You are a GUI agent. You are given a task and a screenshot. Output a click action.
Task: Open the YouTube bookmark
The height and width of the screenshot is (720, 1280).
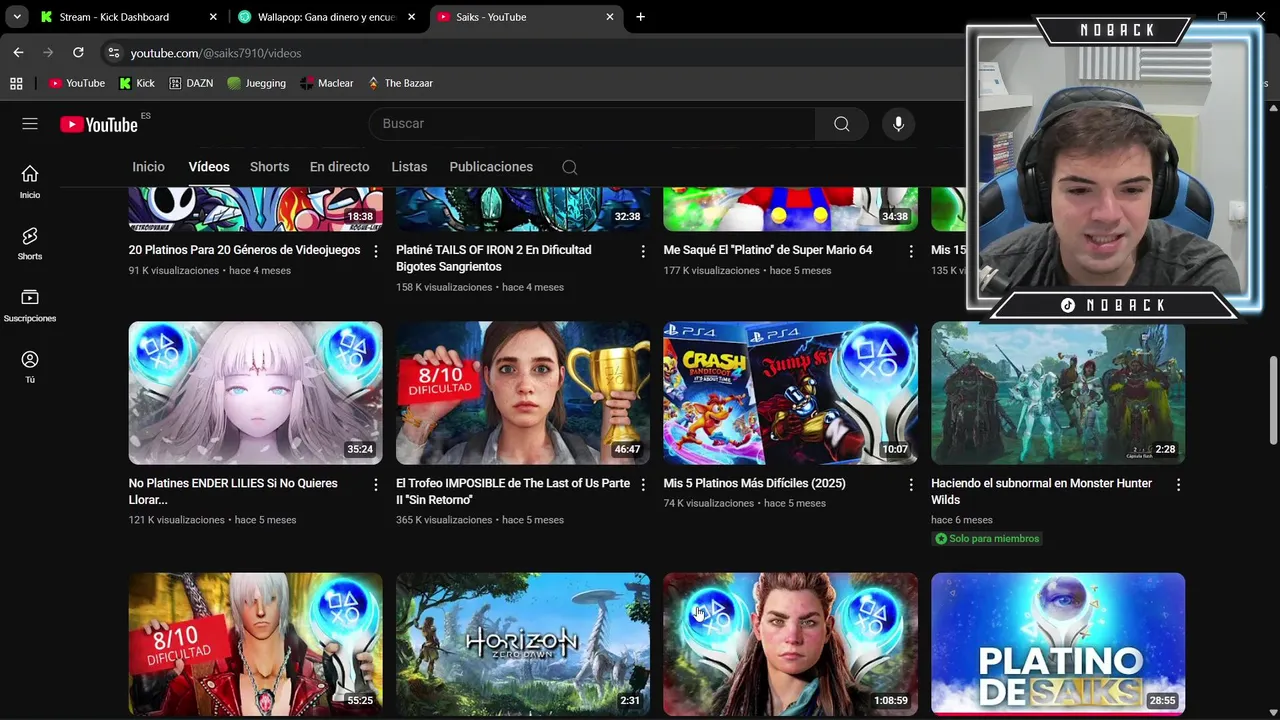pyautogui.click(x=77, y=83)
